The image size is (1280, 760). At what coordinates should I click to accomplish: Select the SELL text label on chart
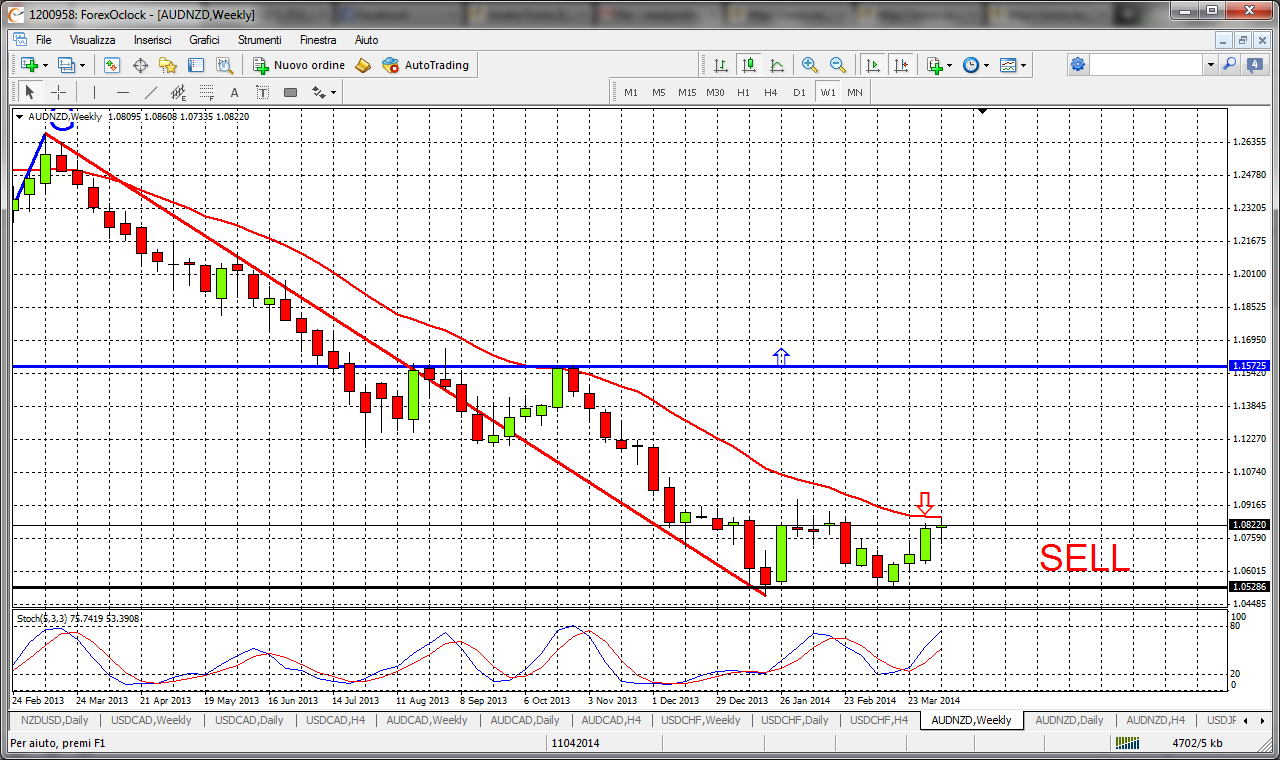1085,558
